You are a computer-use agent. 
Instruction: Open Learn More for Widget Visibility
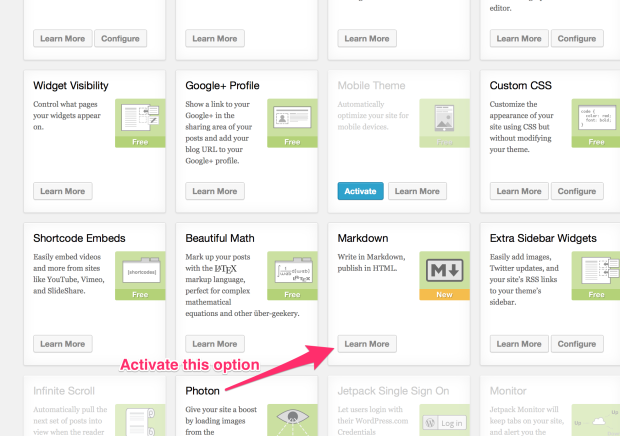click(62, 191)
